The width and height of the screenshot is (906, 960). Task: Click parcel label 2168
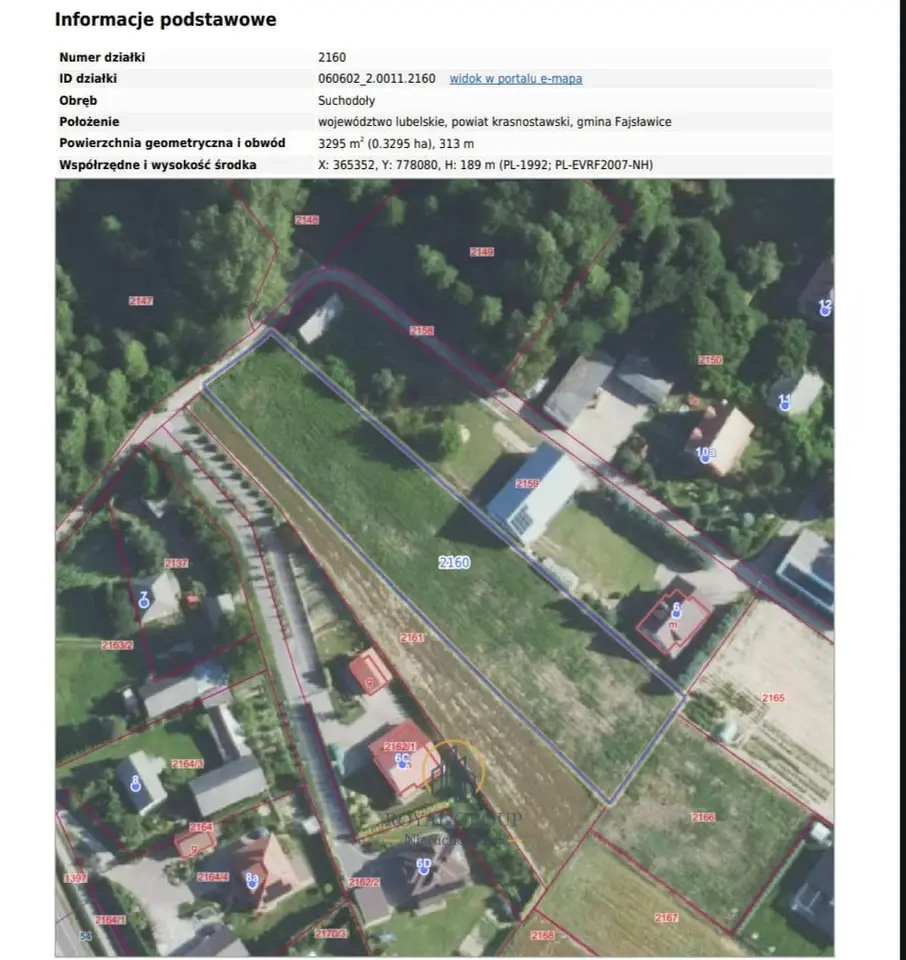coord(542,936)
